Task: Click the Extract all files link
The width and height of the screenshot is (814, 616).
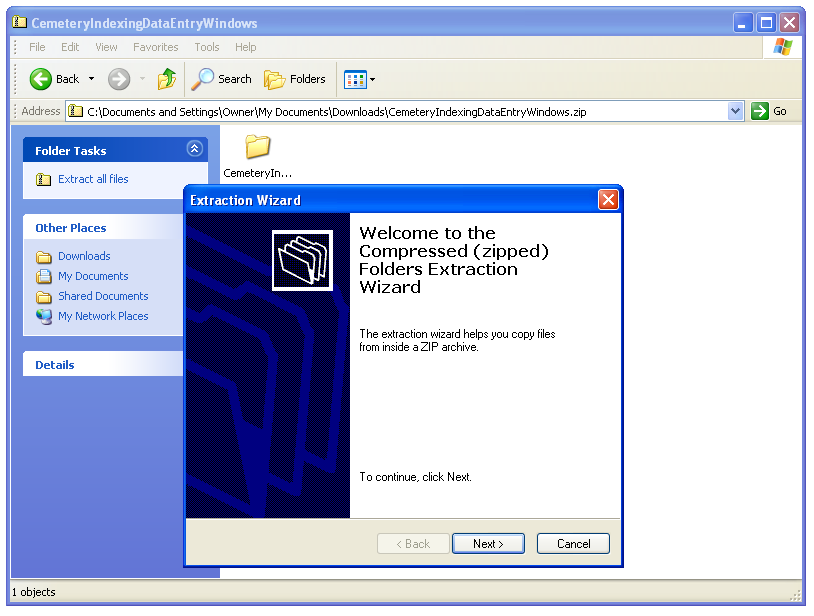Action: click(93, 179)
